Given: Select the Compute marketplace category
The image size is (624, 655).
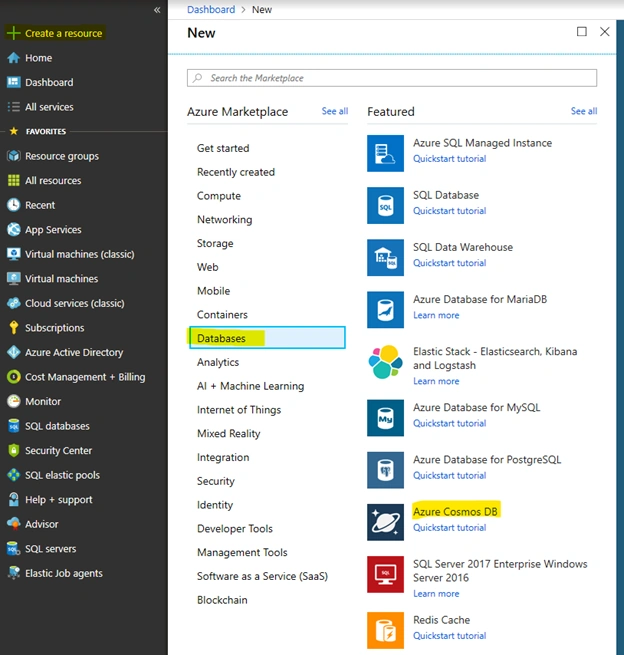Looking at the screenshot, I should [219, 196].
